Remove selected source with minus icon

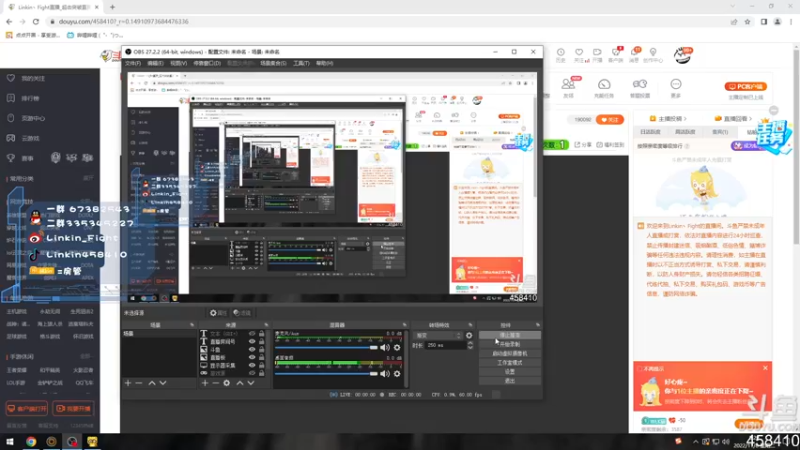(215, 383)
